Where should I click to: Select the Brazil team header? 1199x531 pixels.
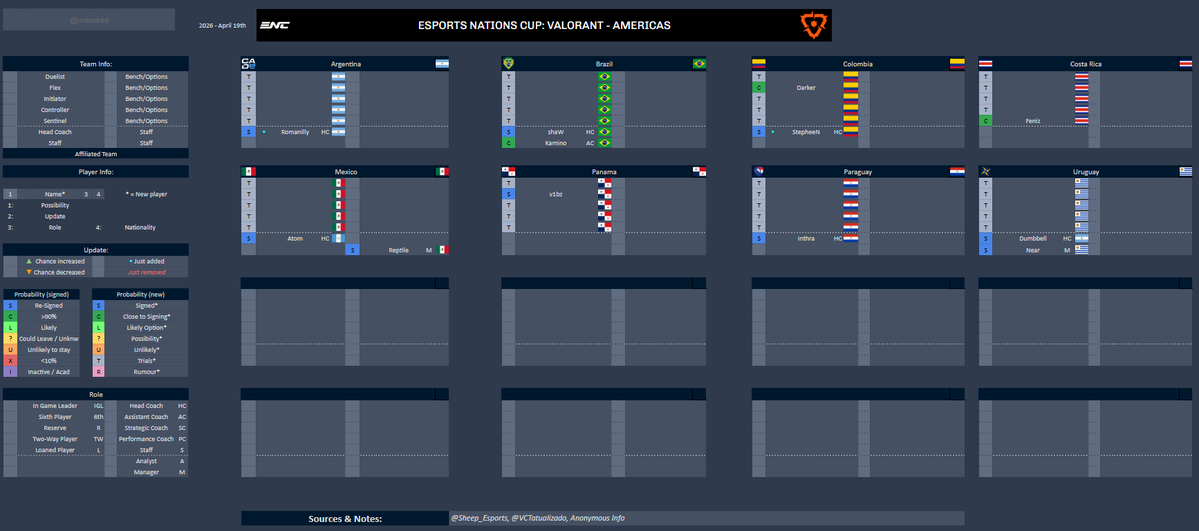coord(604,64)
